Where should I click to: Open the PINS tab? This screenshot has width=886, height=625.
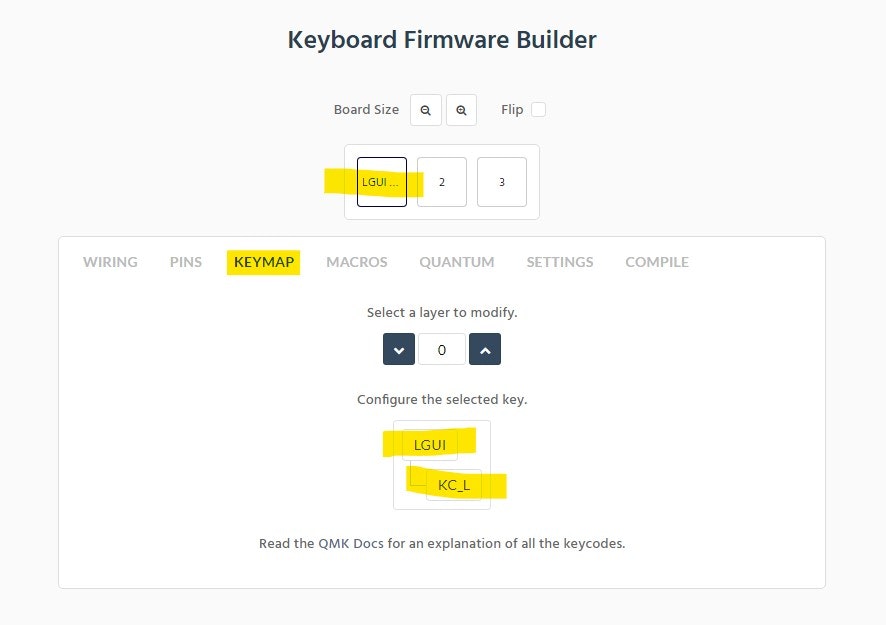point(186,262)
